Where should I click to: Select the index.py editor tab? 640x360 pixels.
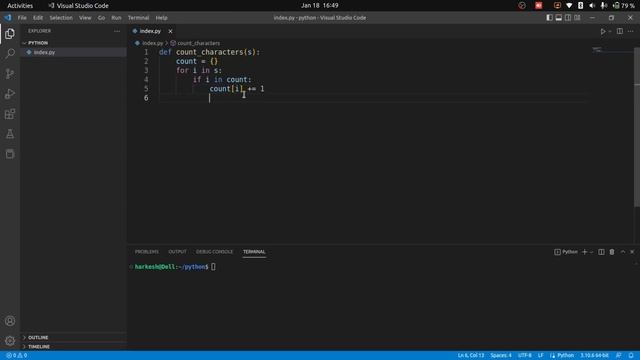(x=150, y=31)
